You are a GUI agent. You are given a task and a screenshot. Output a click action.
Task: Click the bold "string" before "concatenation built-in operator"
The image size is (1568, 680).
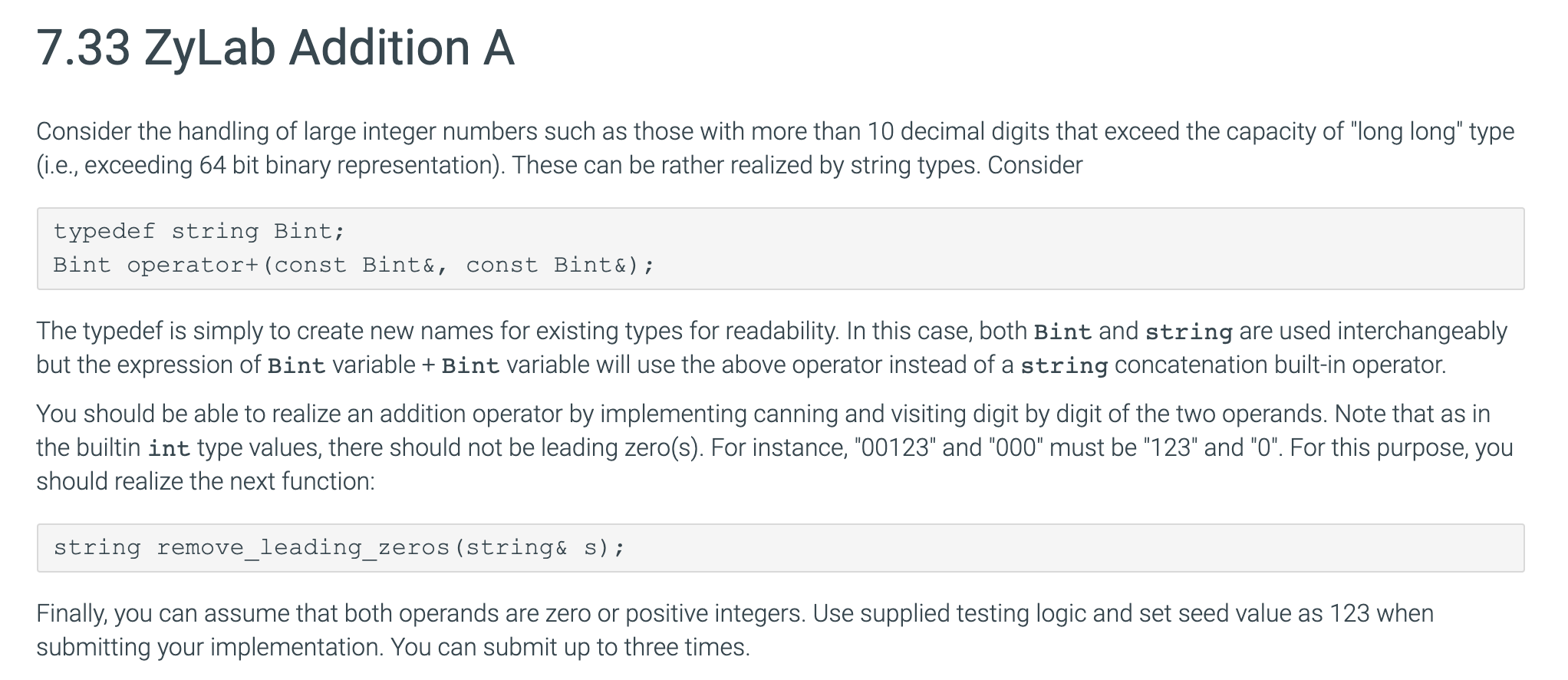[x=1064, y=365]
